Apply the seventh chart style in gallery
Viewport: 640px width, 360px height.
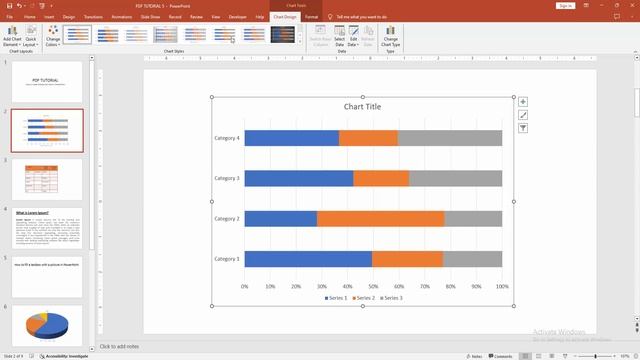click(x=253, y=34)
